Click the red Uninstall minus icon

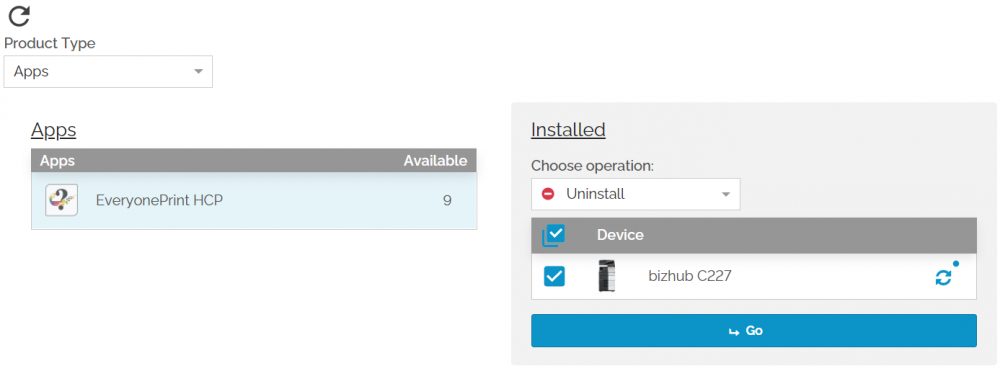tap(548, 194)
